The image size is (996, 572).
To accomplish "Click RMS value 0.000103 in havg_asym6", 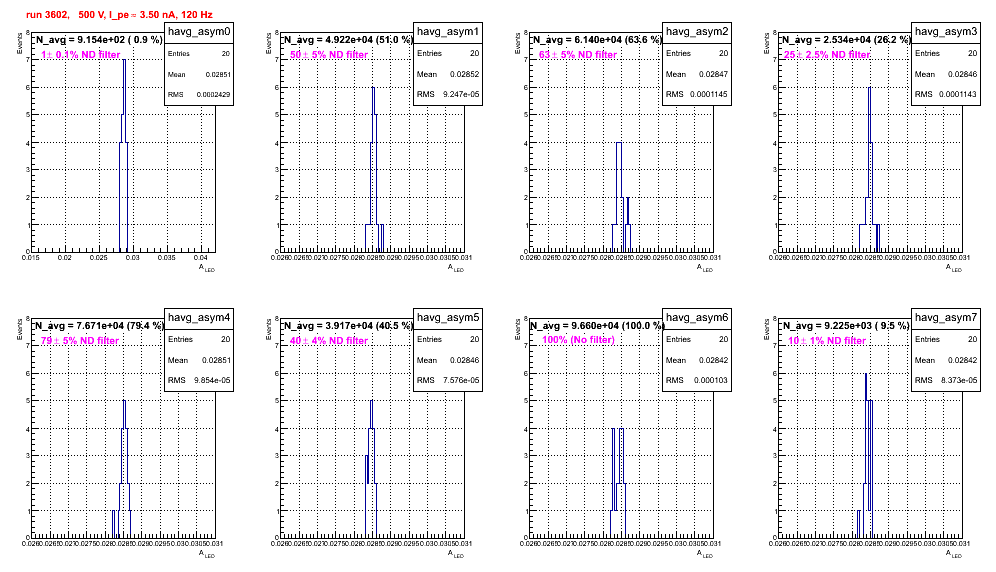I will tap(711, 380).
